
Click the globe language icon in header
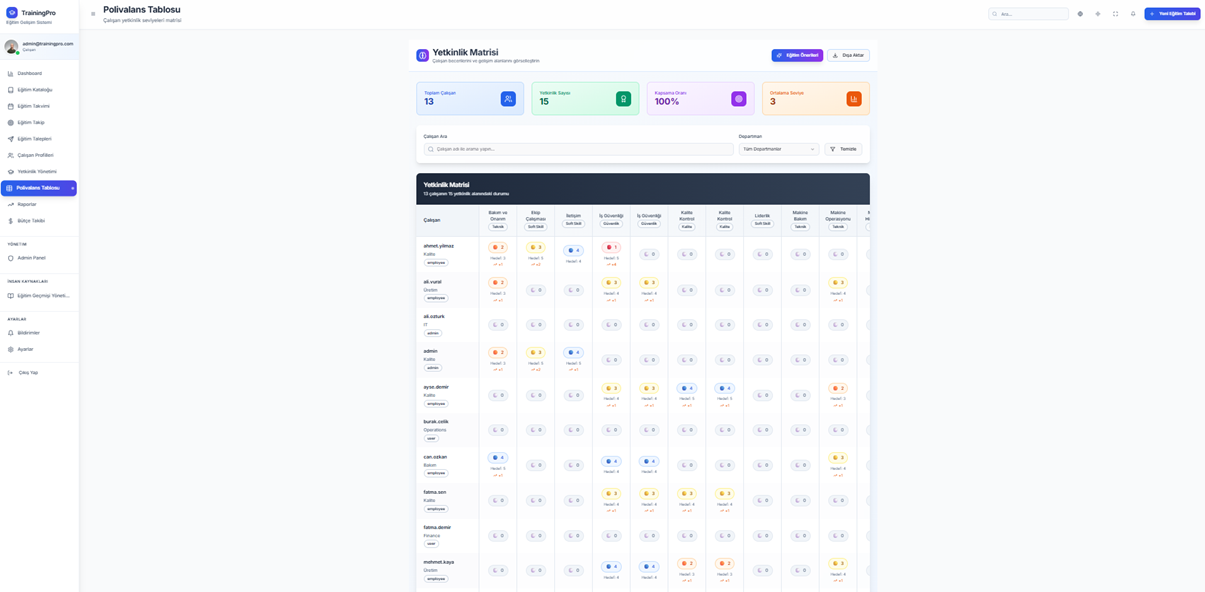1080,14
